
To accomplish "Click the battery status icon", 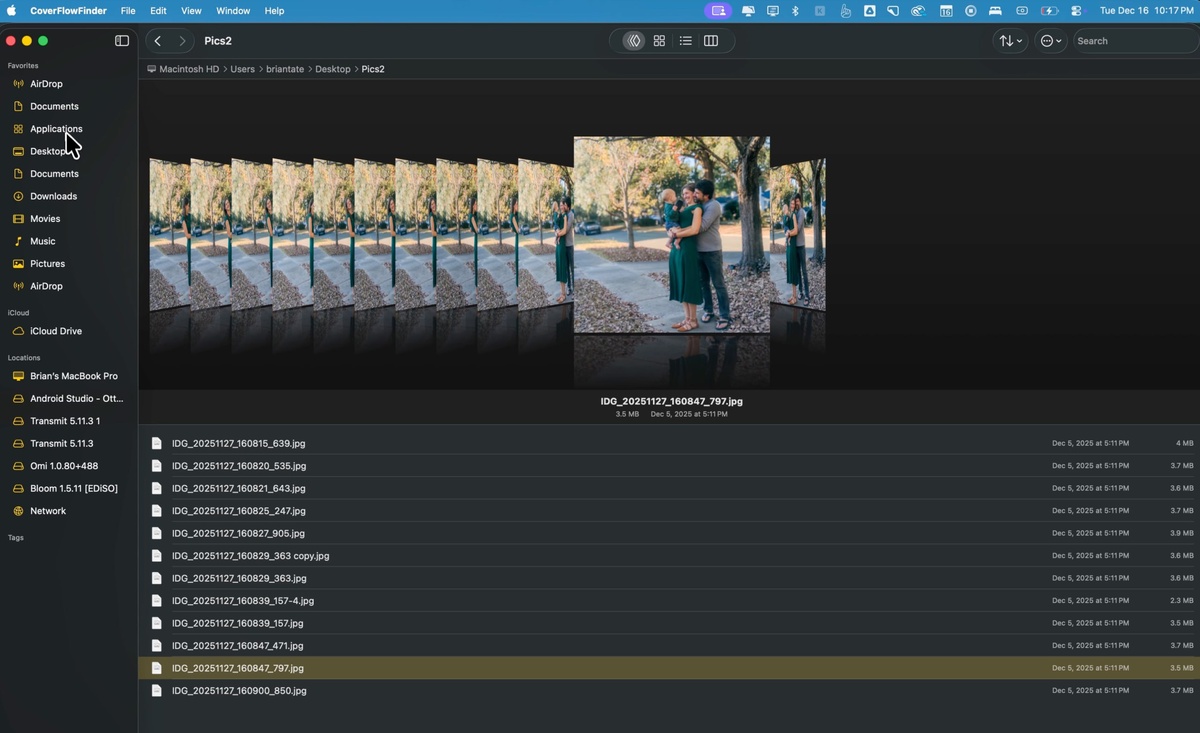I will pos(1049,11).
